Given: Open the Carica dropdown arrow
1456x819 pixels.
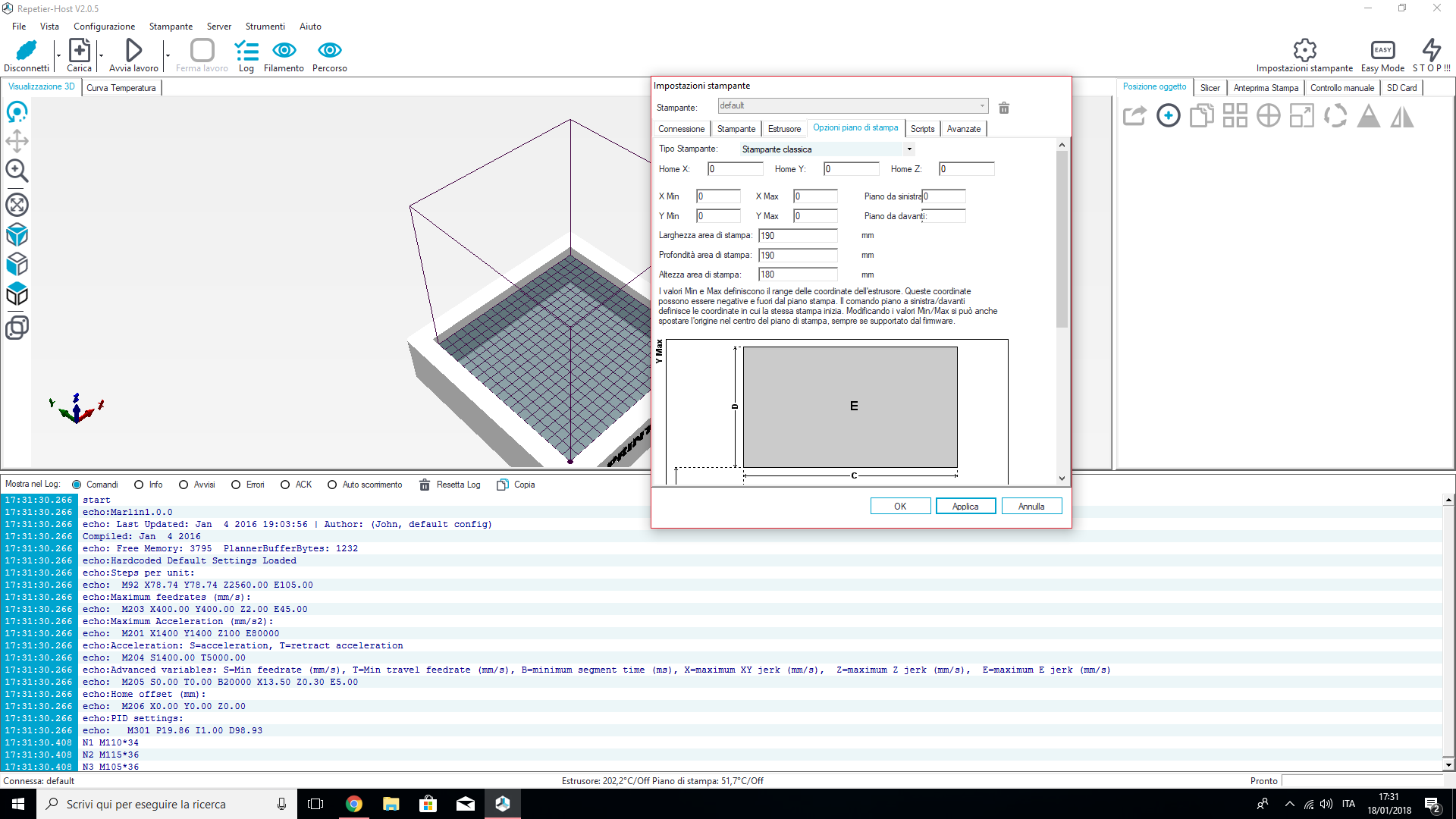Looking at the screenshot, I should point(101,56).
